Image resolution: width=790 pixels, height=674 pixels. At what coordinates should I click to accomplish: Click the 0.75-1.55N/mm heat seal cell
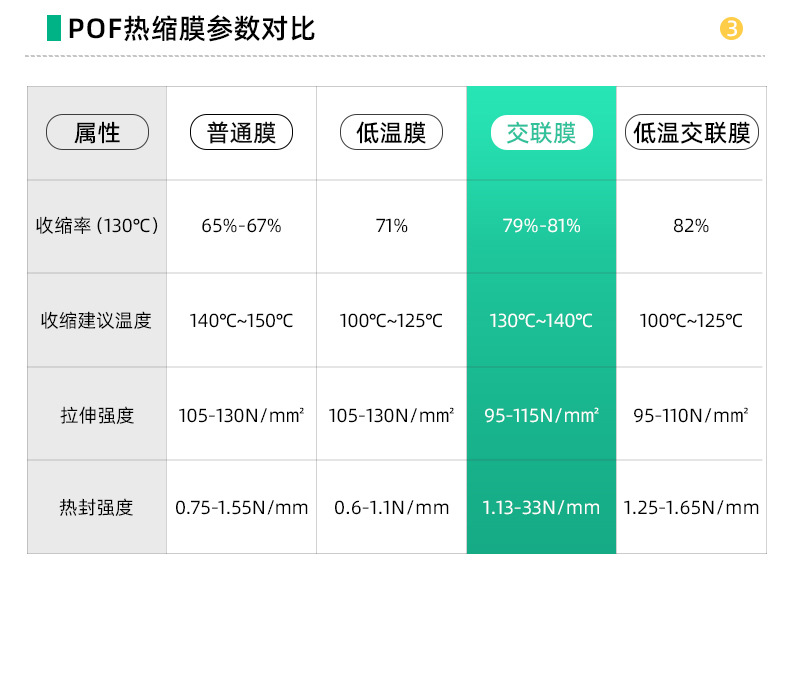click(x=241, y=508)
